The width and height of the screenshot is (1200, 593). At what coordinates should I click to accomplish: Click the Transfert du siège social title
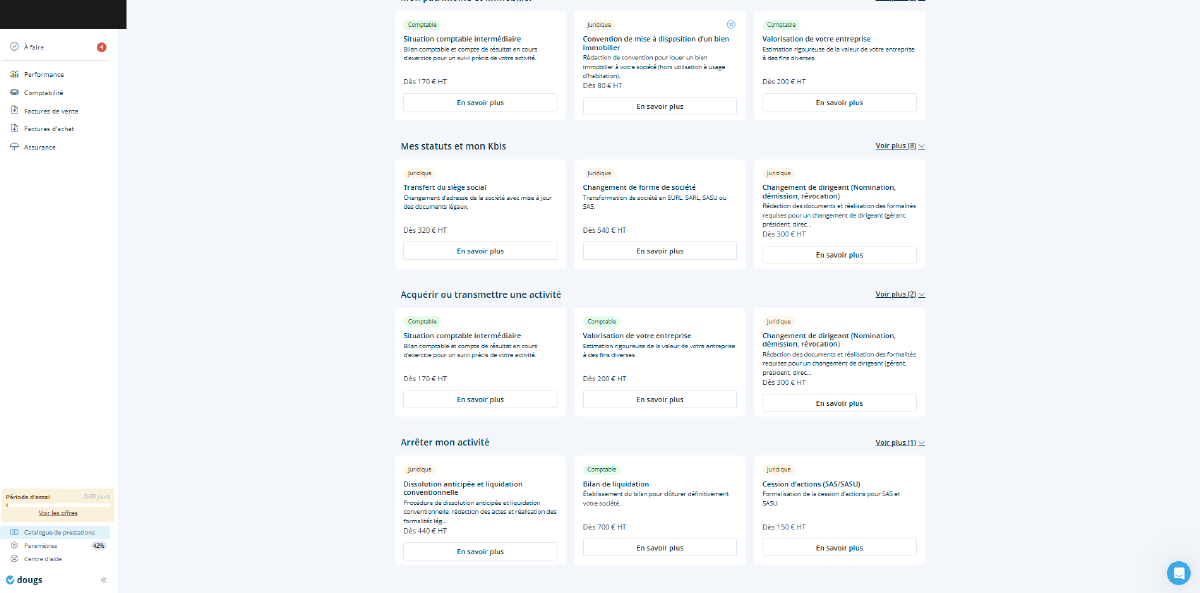click(x=445, y=187)
